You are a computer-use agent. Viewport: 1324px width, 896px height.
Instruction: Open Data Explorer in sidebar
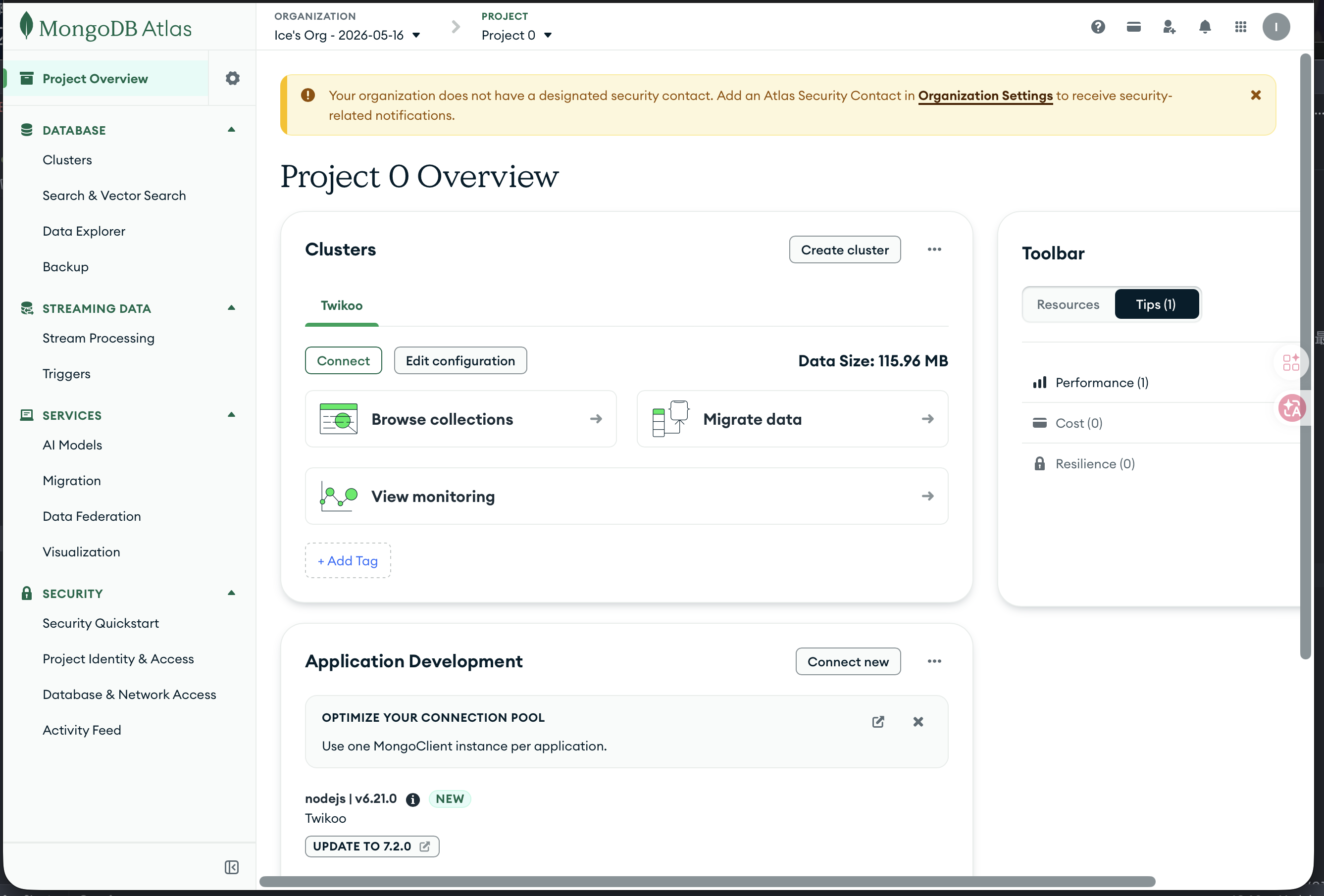(x=84, y=231)
